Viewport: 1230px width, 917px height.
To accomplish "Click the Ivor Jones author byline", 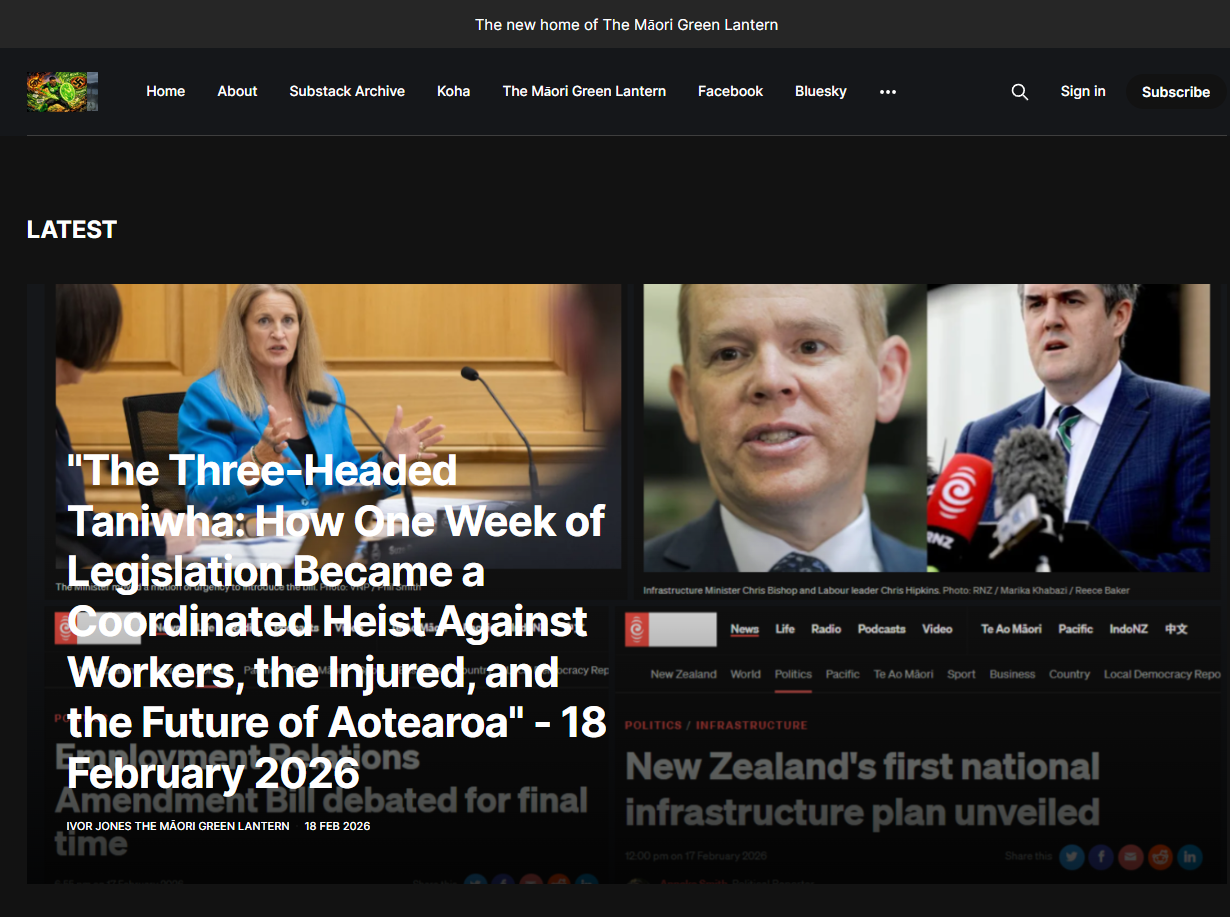I will [x=178, y=826].
